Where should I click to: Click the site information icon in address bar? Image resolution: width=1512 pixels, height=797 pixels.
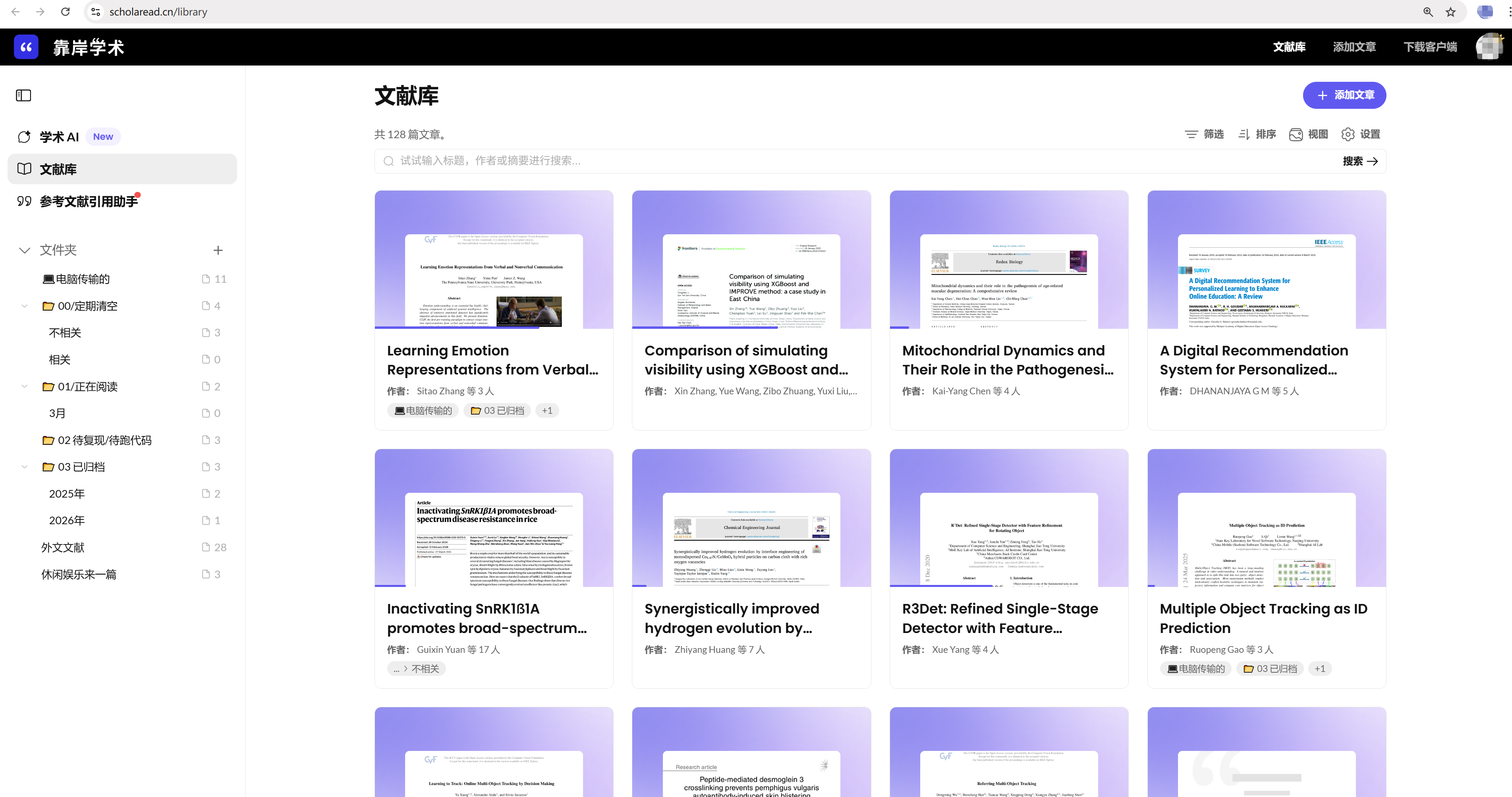[x=96, y=12]
